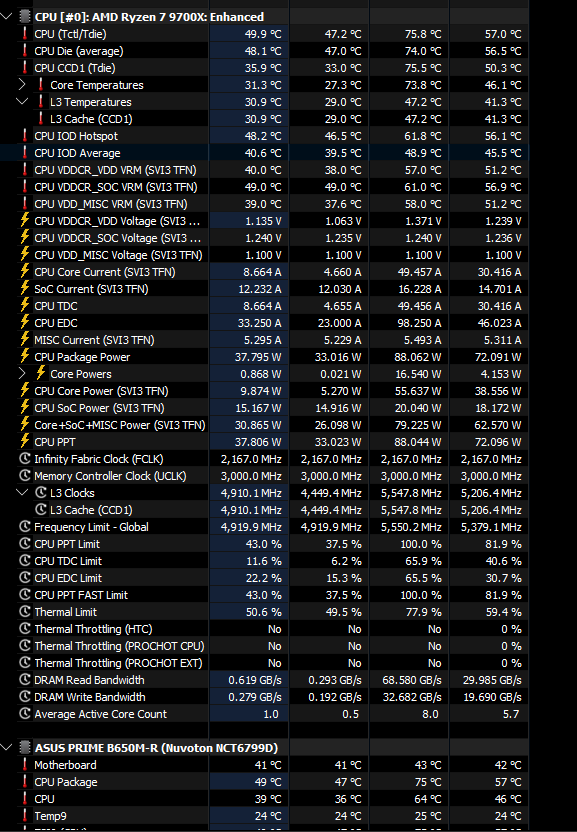
Task: Collapse the AMD Ryzen 7 9700X sensor section
Action: 6,16
